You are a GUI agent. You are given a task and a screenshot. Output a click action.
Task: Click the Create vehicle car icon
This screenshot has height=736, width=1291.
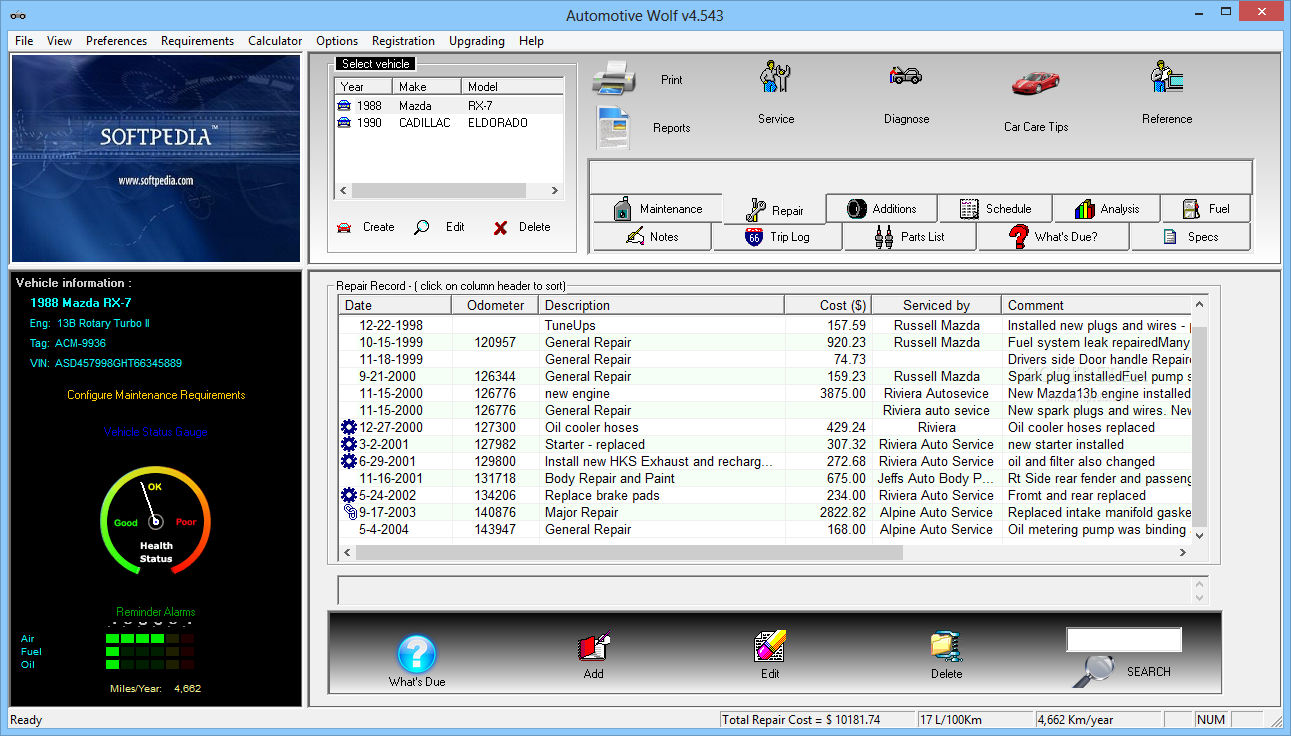[x=345, y=227]
